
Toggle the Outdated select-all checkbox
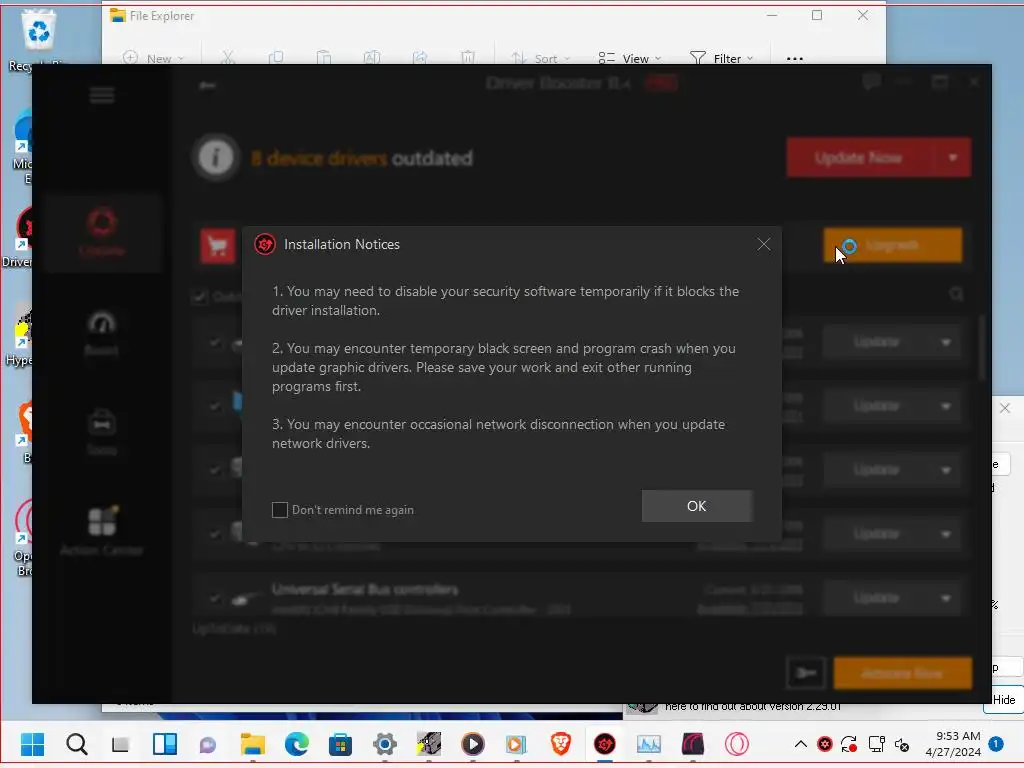(199, 296)
